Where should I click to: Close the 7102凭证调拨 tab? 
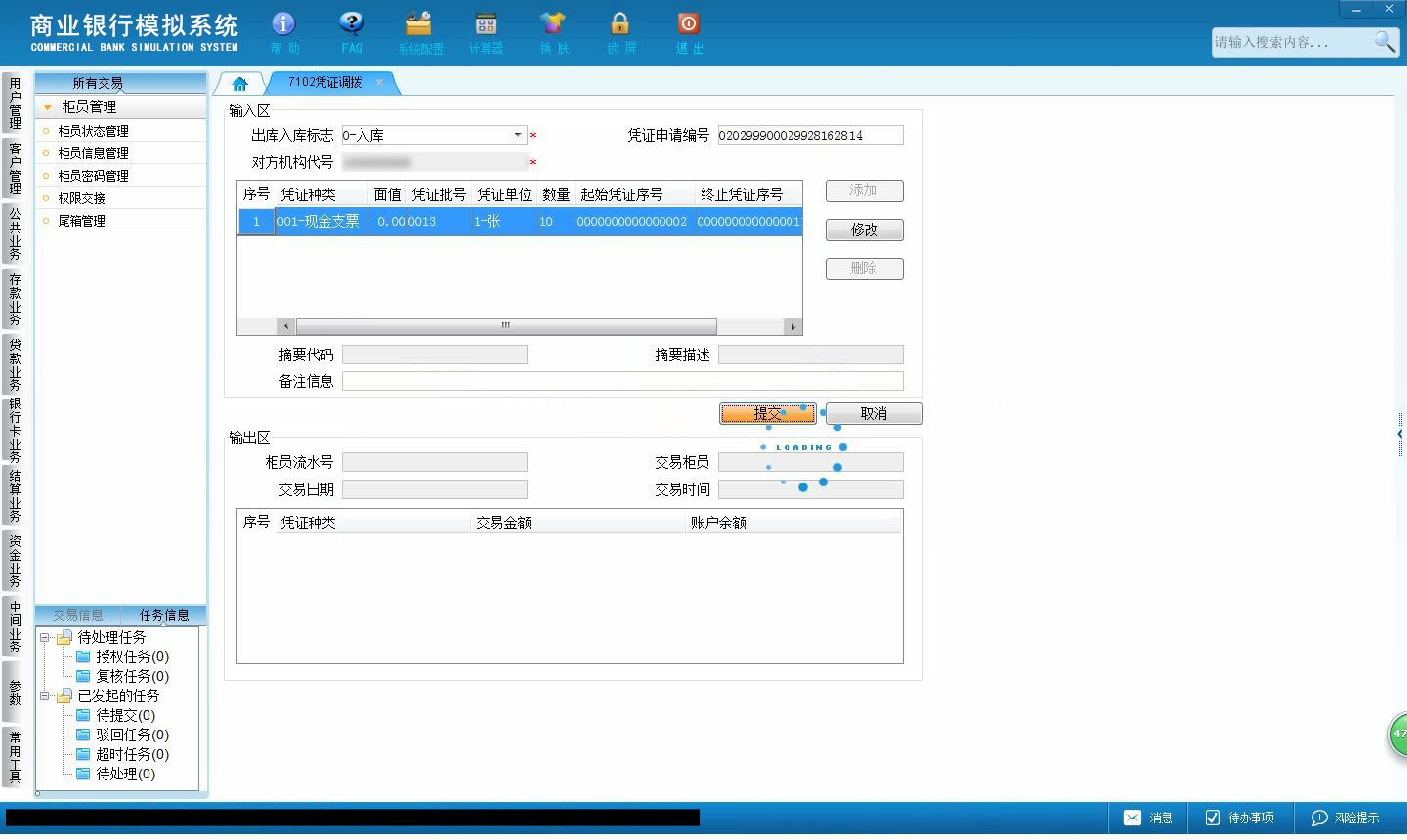379,82
